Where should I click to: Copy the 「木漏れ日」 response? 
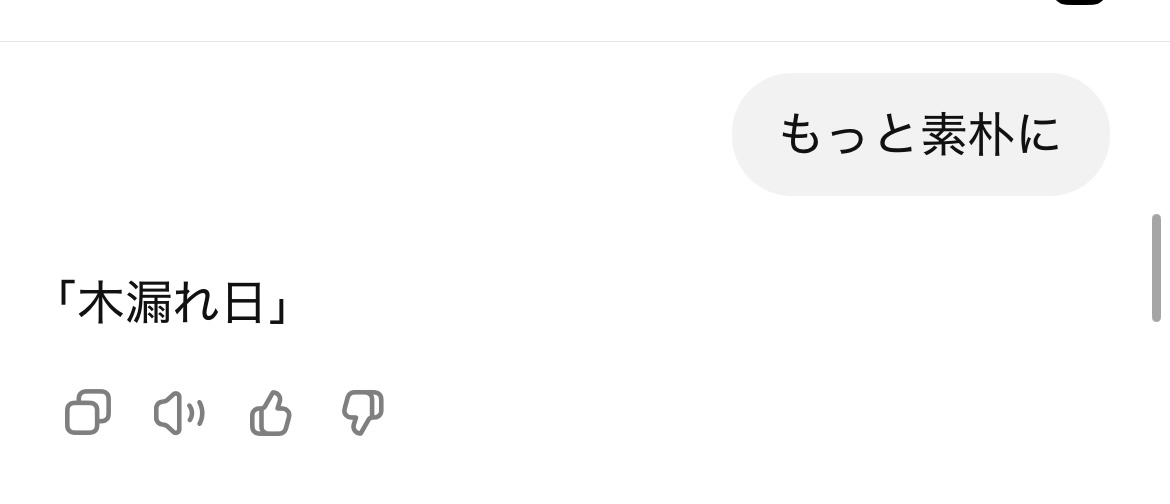(88, 412)
